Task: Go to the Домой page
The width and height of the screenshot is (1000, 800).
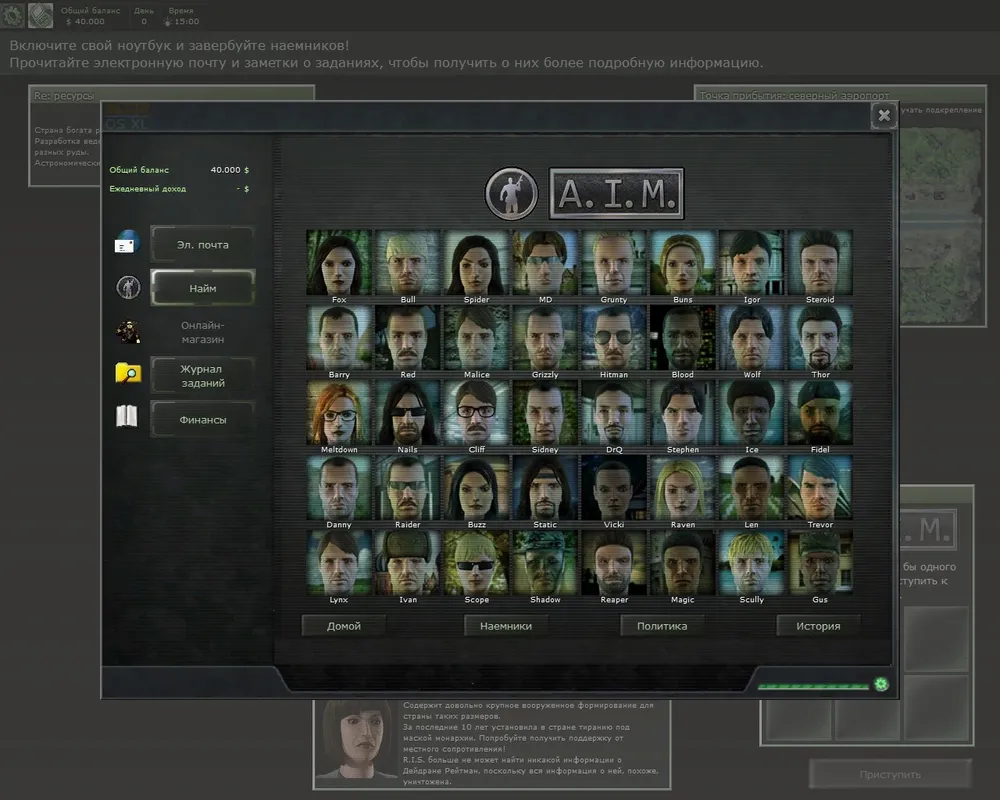Action: tap(344, 626)
